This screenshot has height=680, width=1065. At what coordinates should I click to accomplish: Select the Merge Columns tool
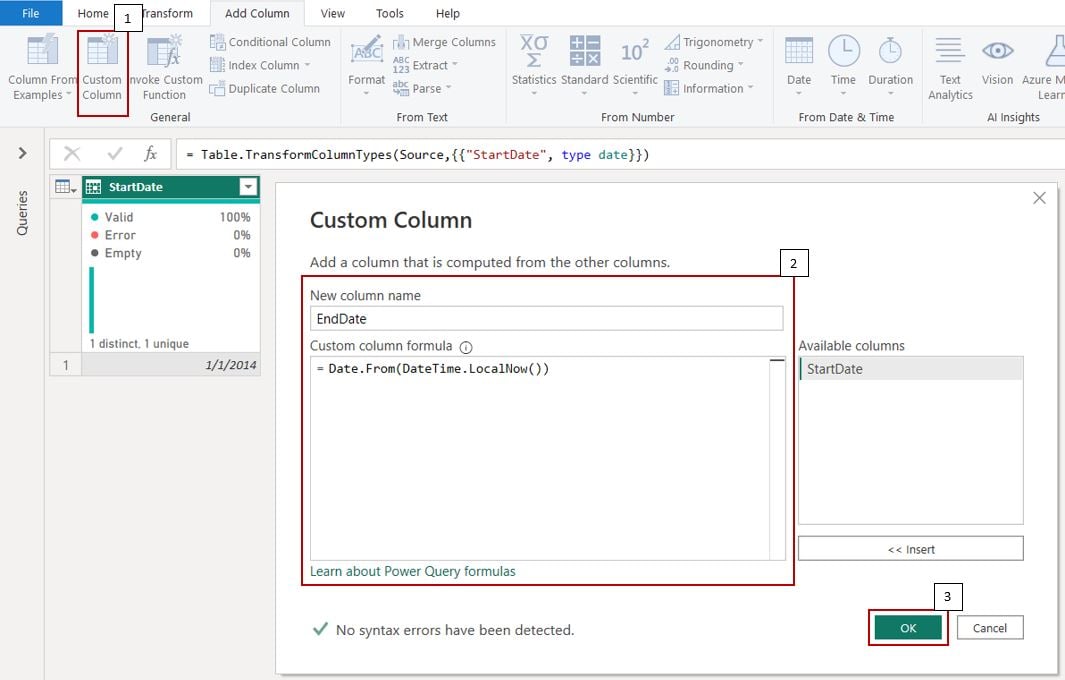(444, 41)
